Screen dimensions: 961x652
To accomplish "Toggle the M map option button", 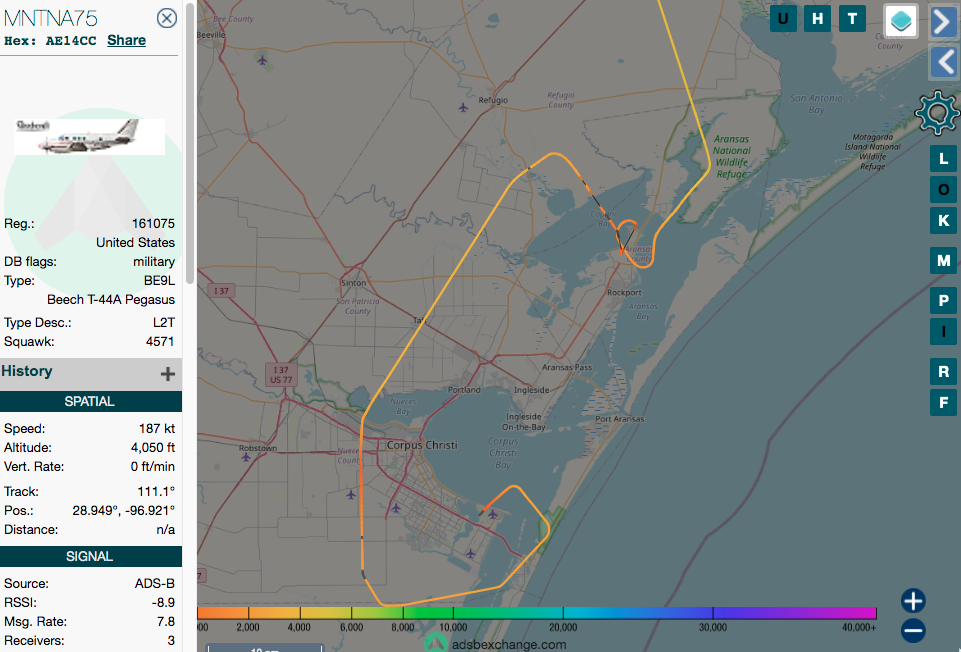I will (943, 261).
